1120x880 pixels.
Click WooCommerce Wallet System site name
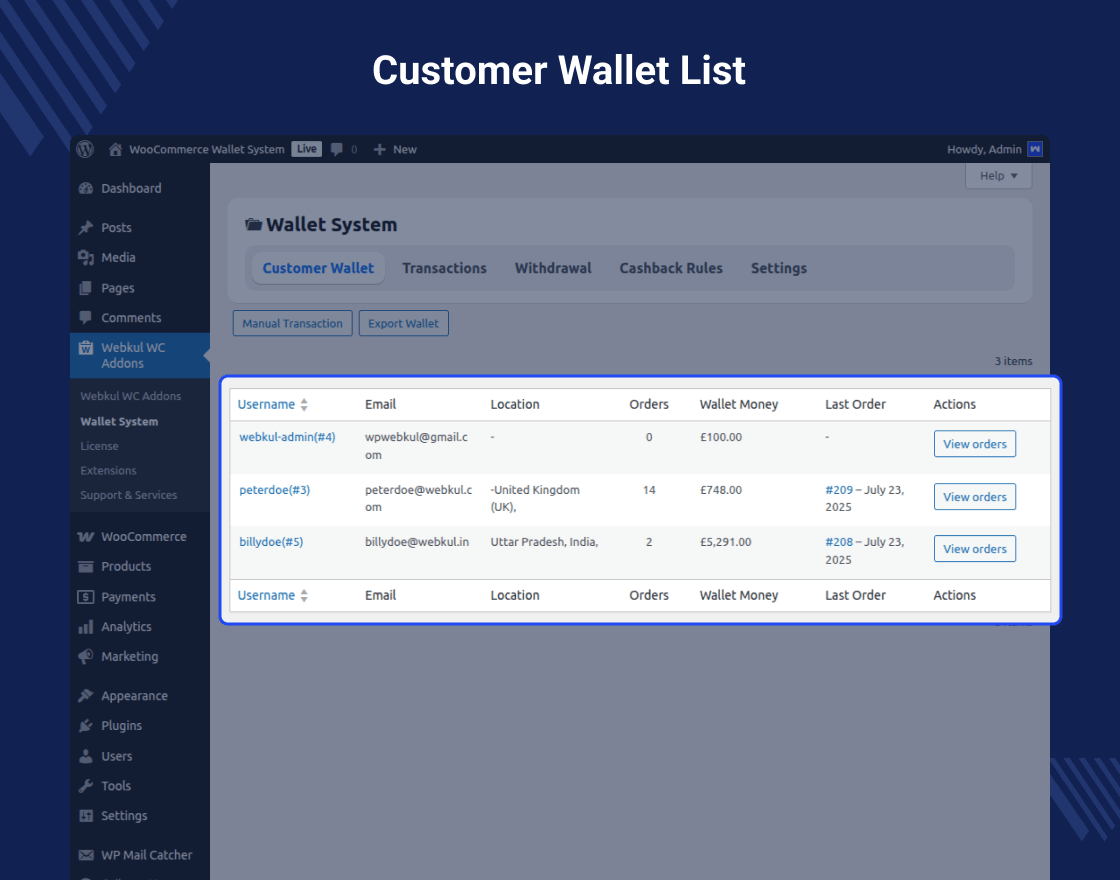coord(206,149)
